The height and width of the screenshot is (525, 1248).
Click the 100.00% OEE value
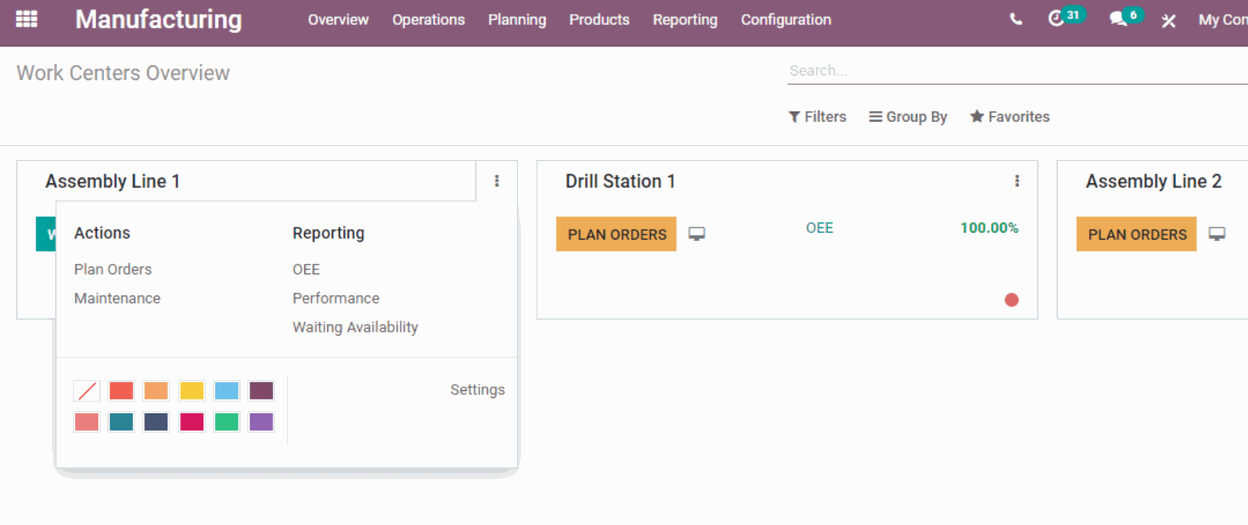[989, 228]
